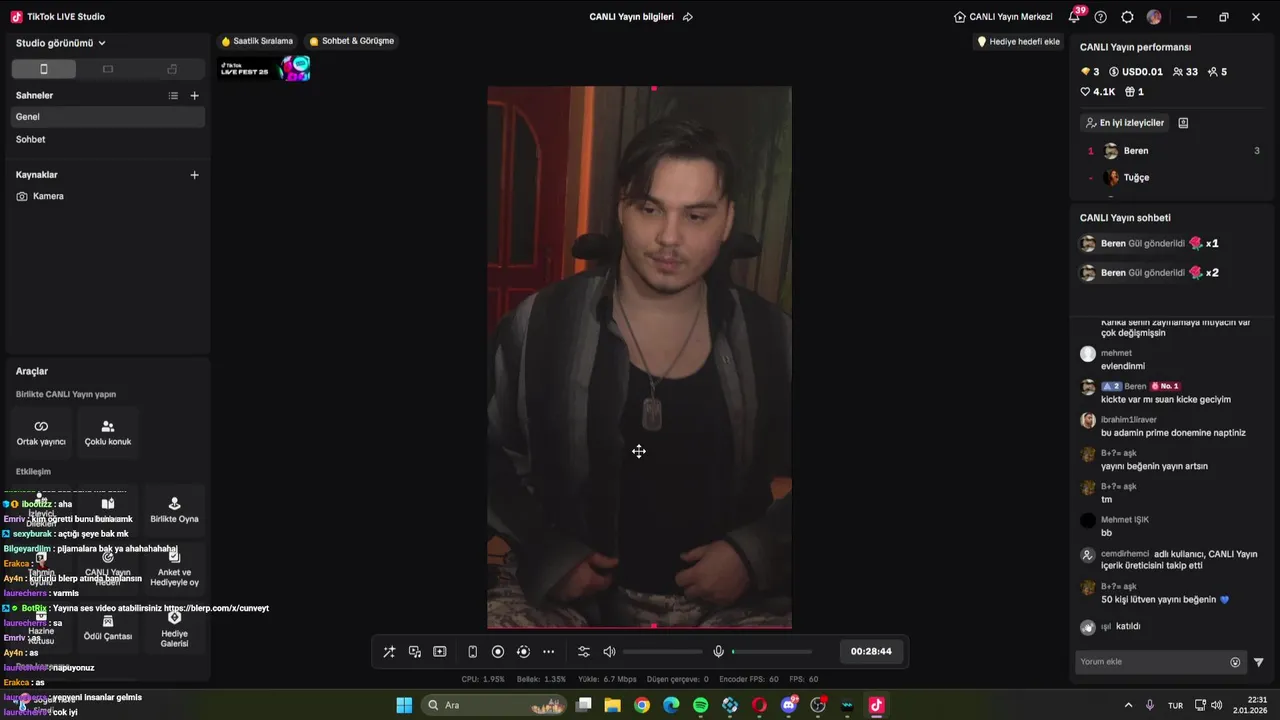Click the media and music icon in bottom toolbar
The width and height of the screenshot is (1280, 720).
point(415,652)
